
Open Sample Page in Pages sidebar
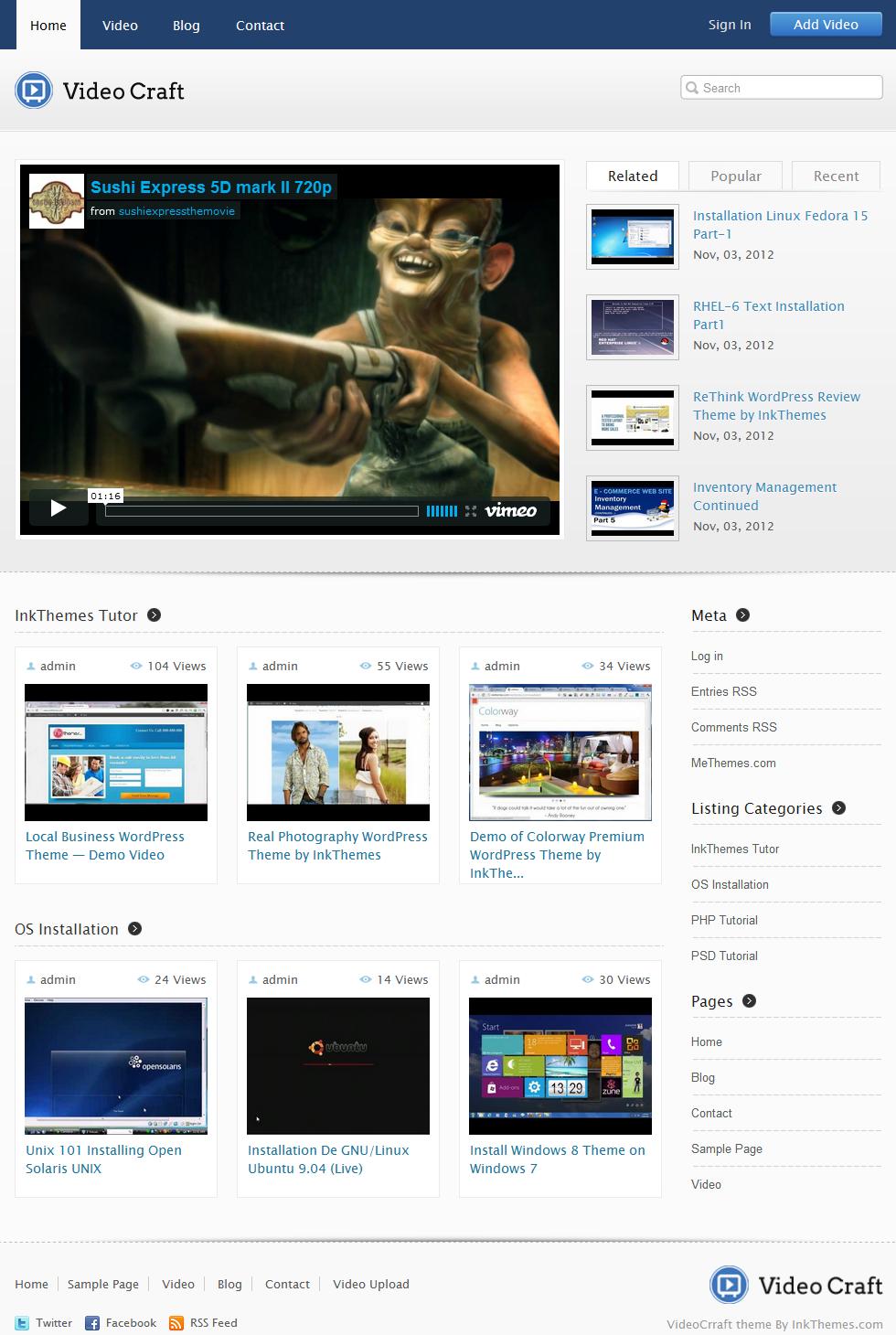(727, 1149)
